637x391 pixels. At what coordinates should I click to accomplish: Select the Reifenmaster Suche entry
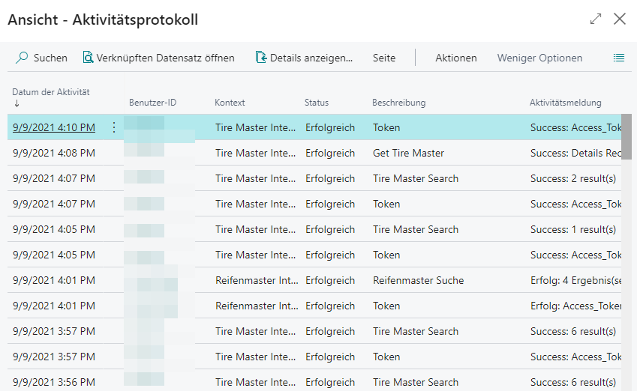click(x=418, y=280)
